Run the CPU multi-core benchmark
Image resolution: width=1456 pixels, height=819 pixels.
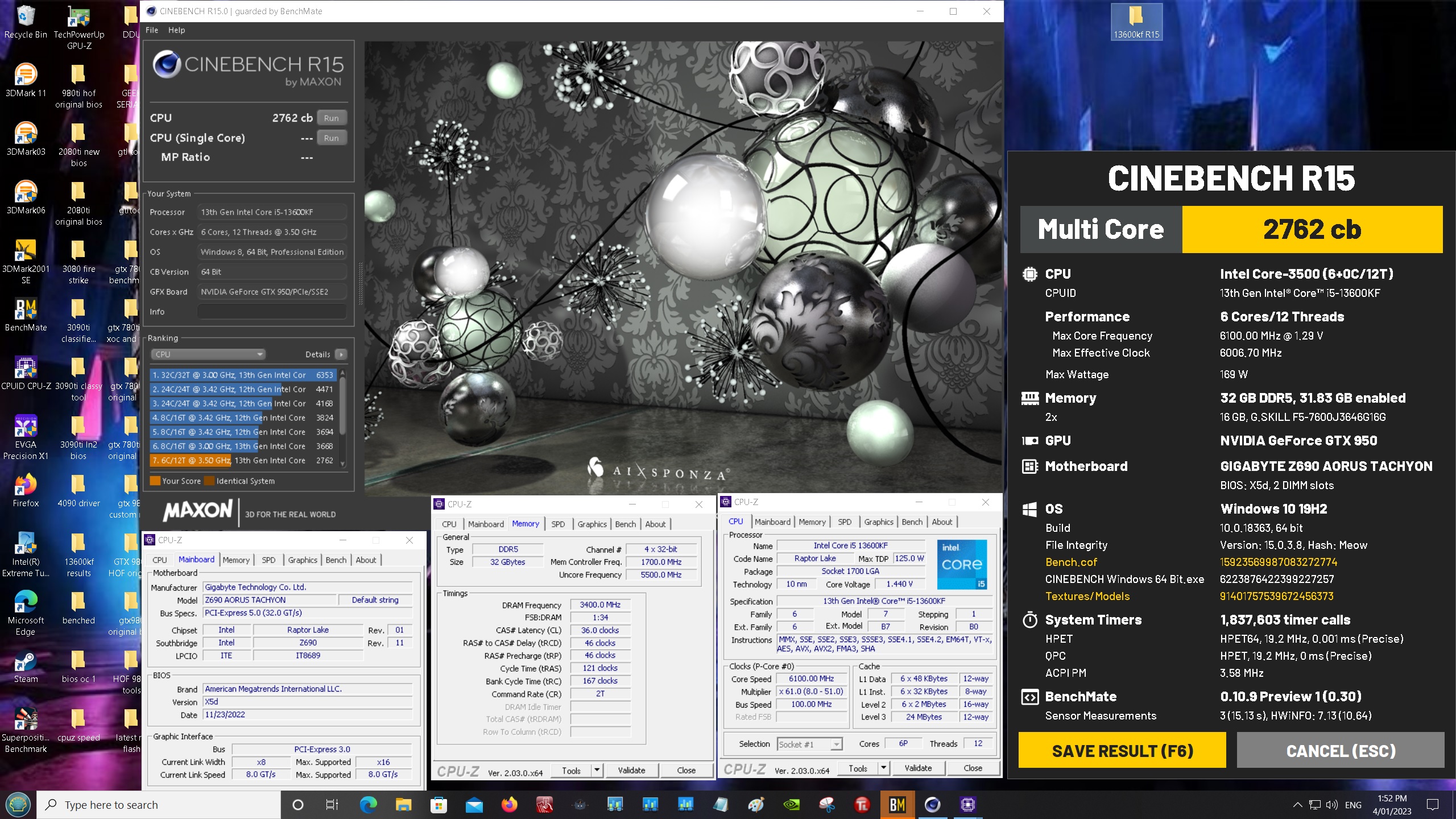pos(332,118)
